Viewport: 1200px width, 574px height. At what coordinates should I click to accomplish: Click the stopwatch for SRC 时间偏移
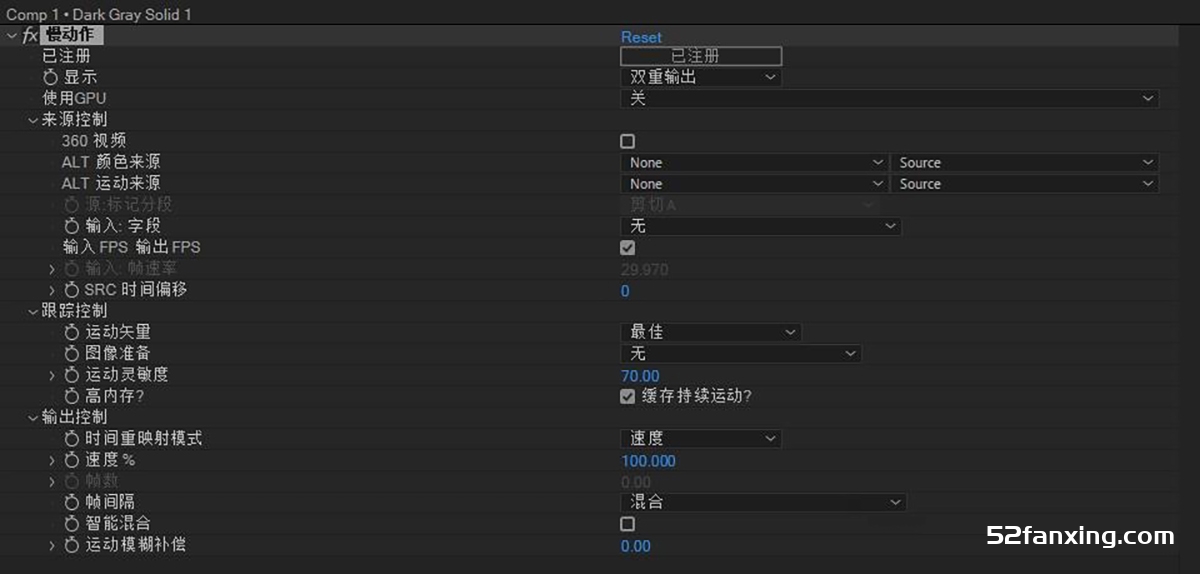[71, 290]
